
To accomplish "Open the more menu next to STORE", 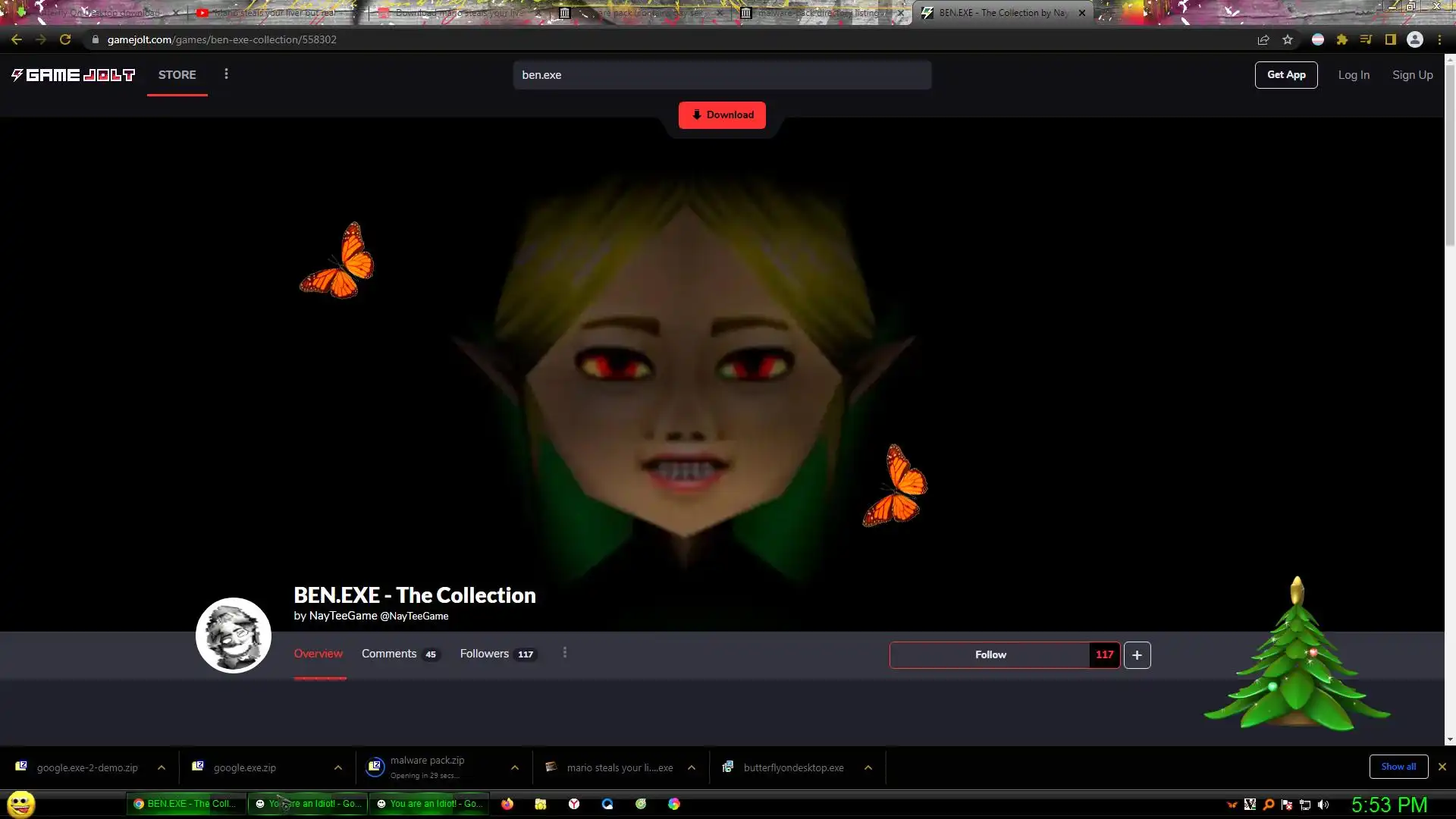I will tap(226, 74).
